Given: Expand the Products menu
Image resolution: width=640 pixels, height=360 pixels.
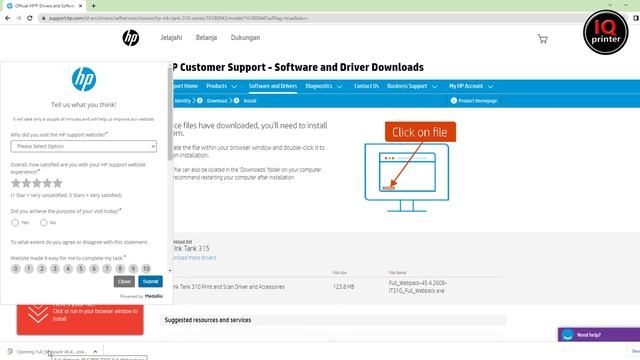Looking at the screenshot, I should tap(221, 86).
